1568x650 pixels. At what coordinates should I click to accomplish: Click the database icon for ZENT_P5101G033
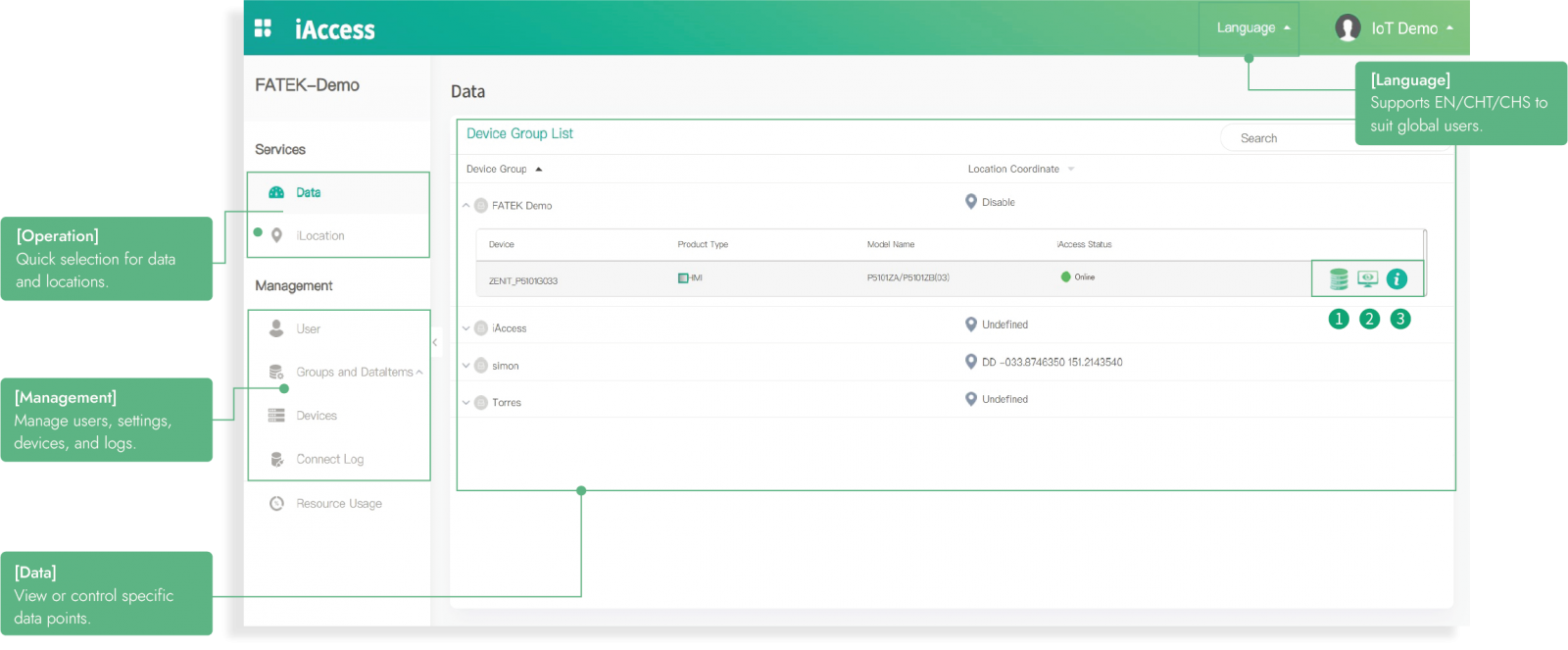[1338, 279]
